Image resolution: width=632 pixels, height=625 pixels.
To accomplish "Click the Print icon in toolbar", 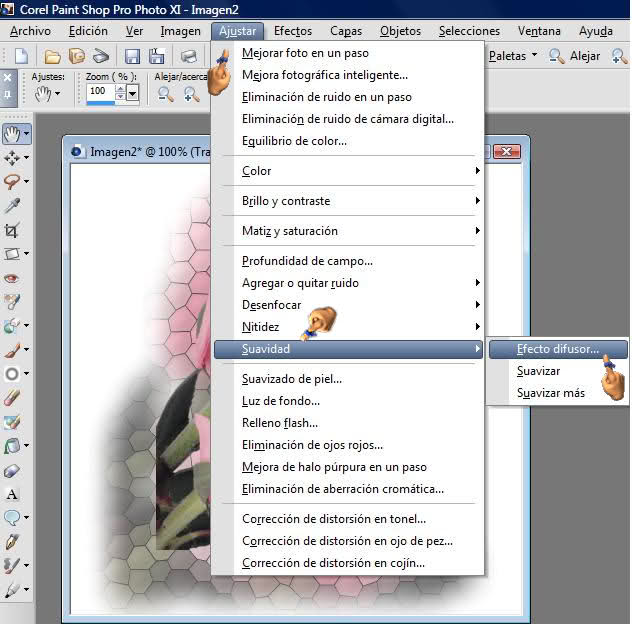I will click(188, 56).
